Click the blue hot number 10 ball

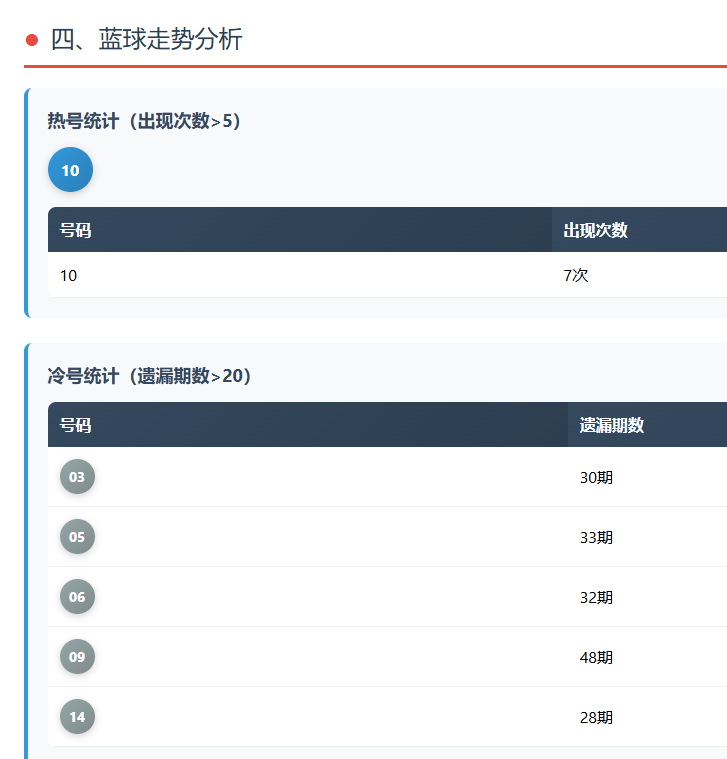(x=70, y=170)
